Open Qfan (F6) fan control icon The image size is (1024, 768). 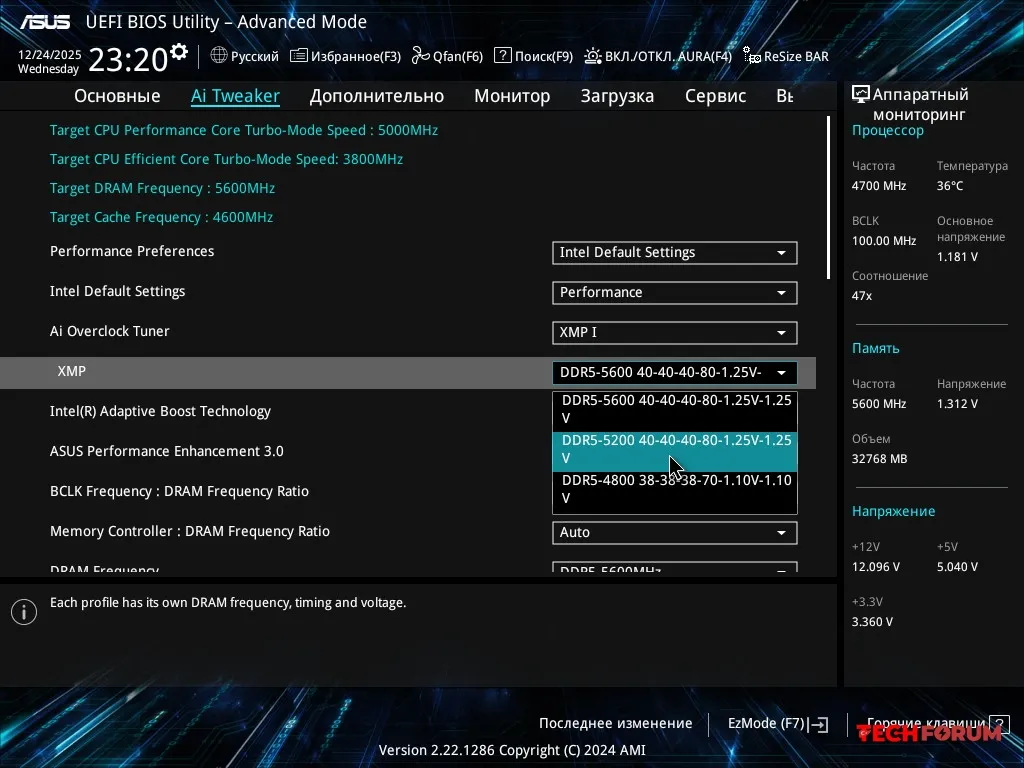coord(420,56)
